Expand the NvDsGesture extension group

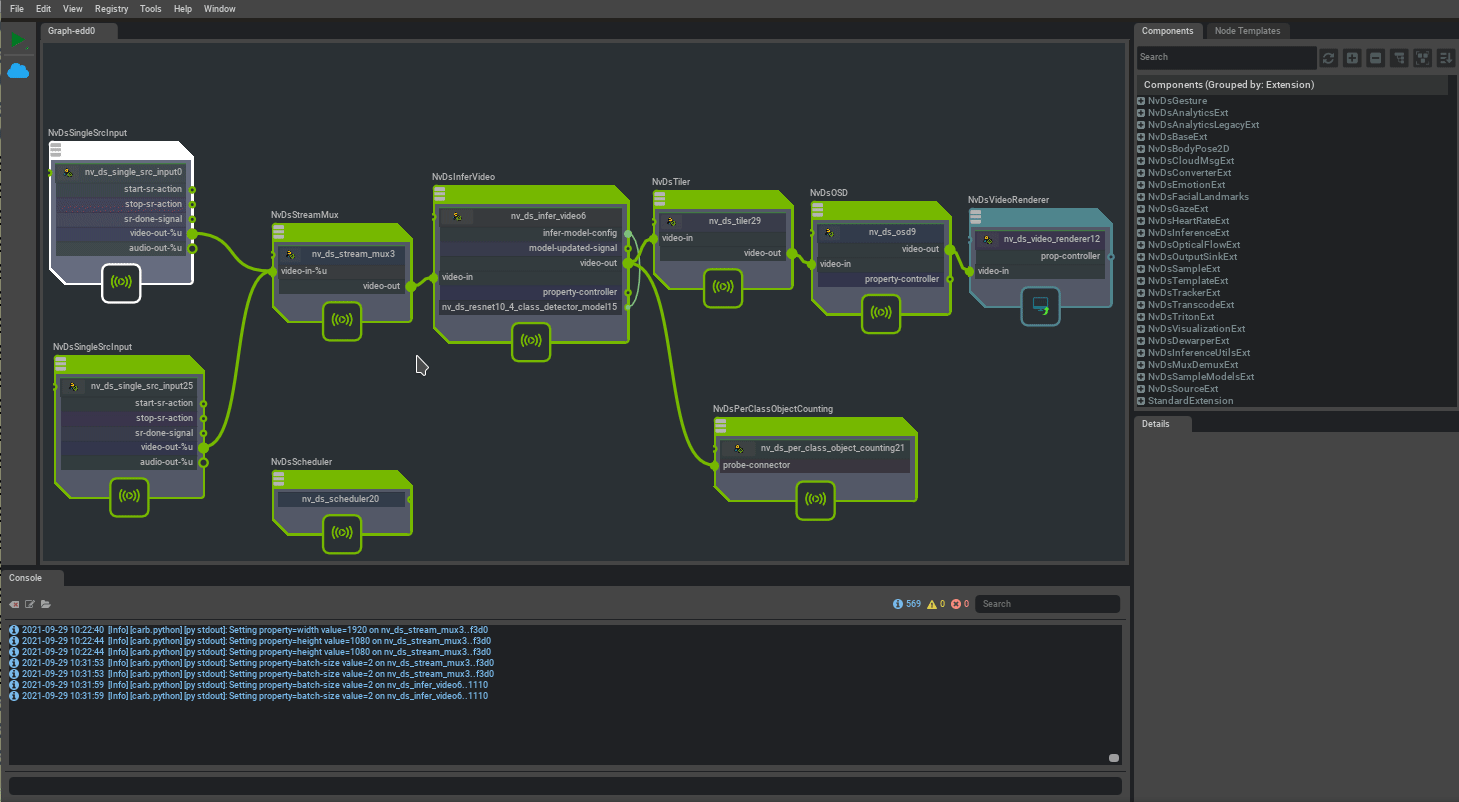[x=1141, y=101]
